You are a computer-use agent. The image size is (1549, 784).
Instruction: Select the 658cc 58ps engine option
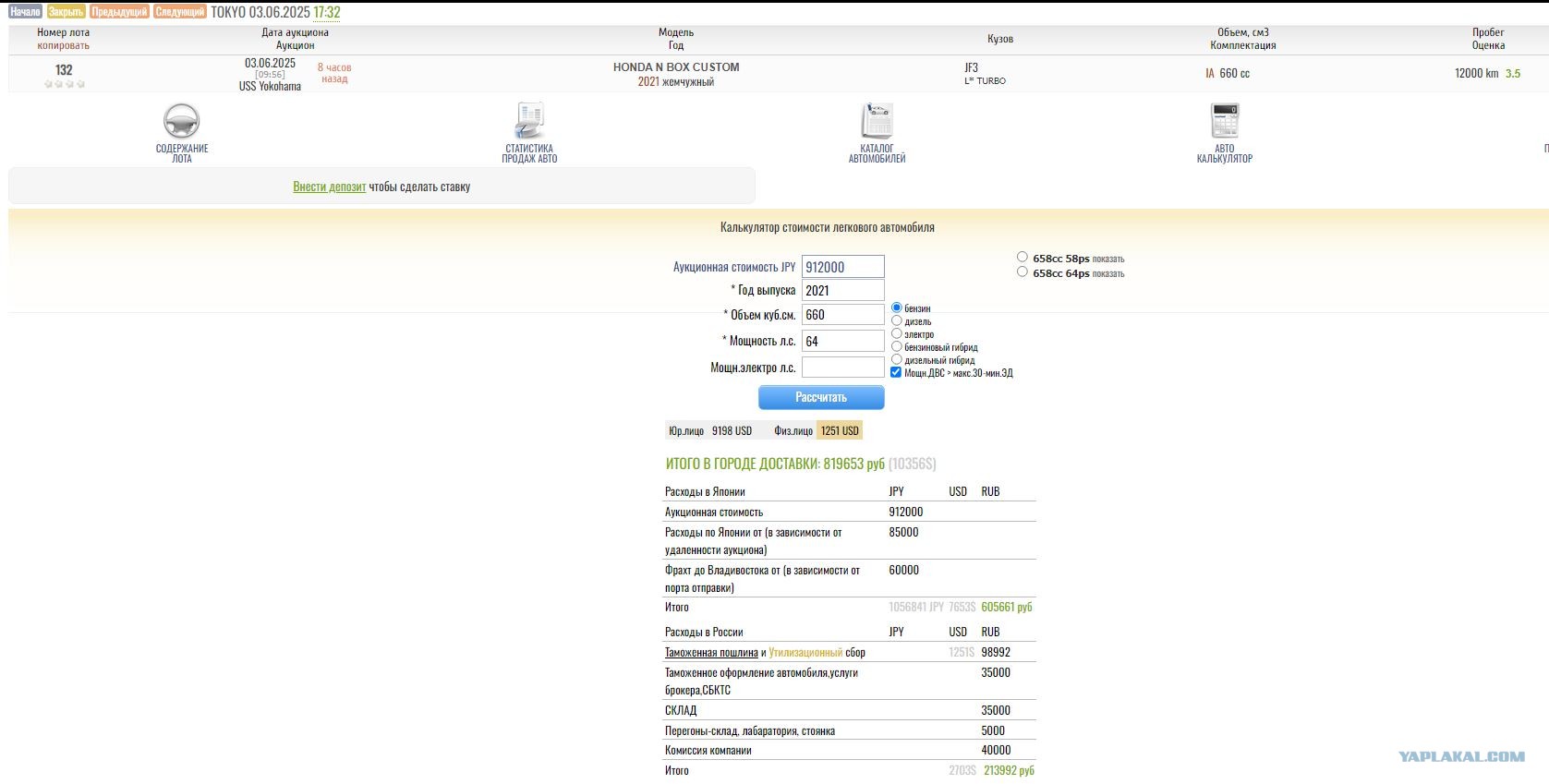click(x=1022, y=257)
